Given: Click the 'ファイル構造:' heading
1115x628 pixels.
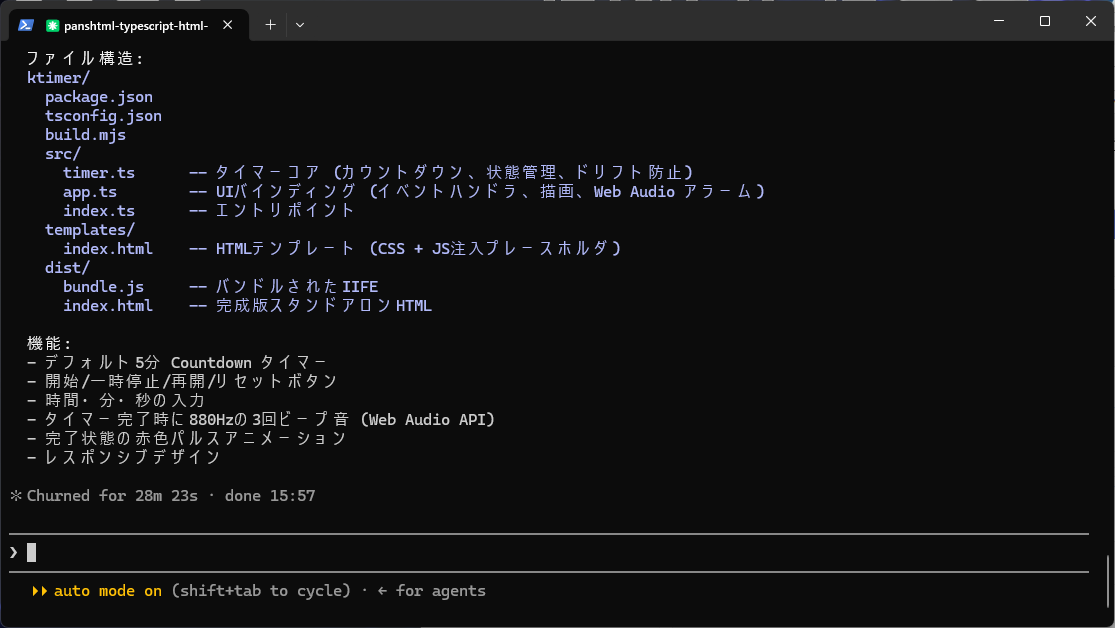Looking at the screenshot, I should (85, 58).
